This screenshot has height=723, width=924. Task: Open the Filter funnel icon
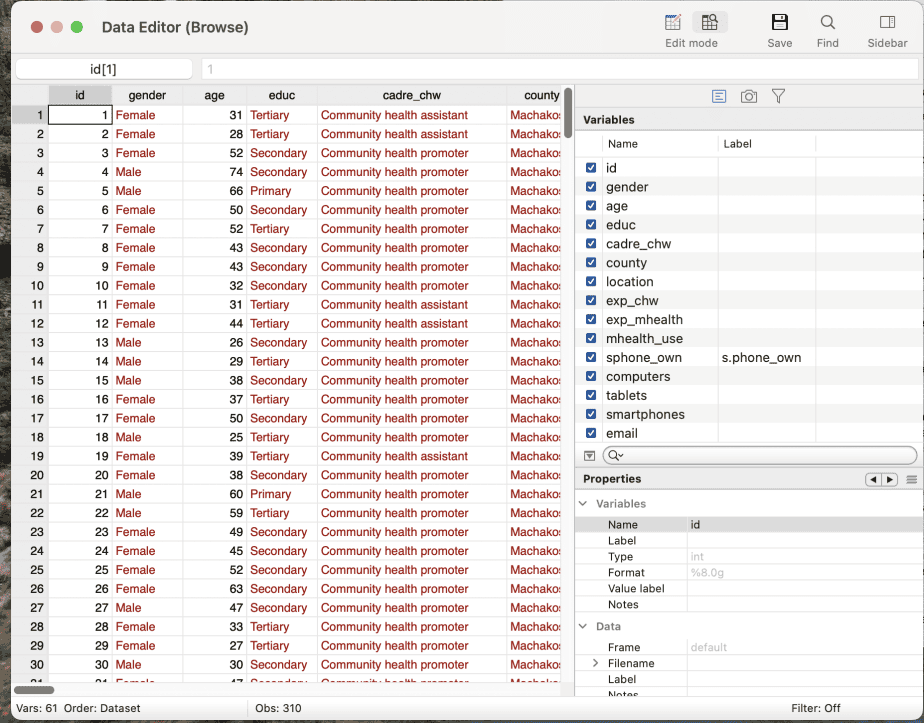tap(778, 96)
